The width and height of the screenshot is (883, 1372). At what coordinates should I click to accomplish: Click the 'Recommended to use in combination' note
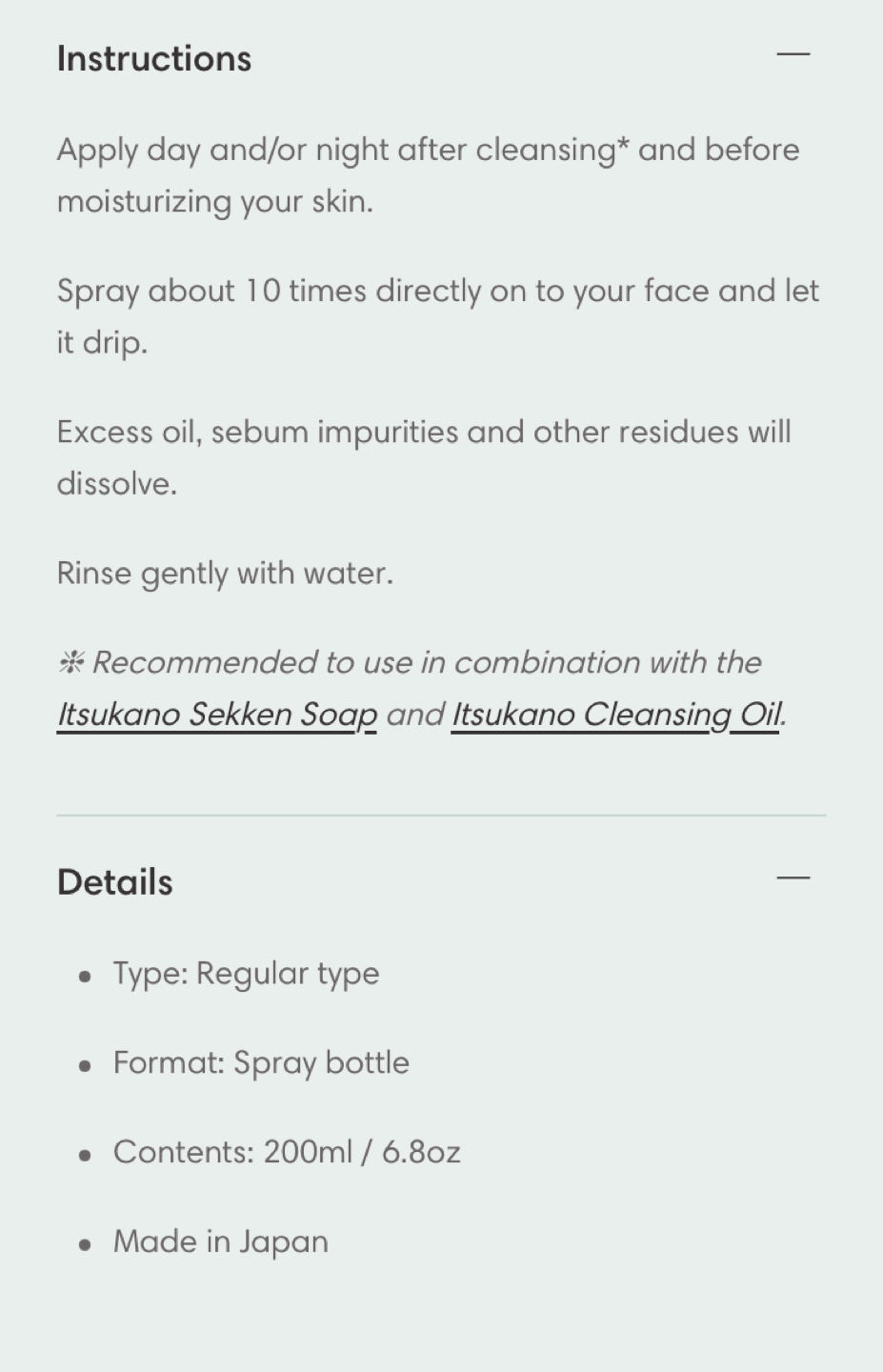tap(422, 688)
